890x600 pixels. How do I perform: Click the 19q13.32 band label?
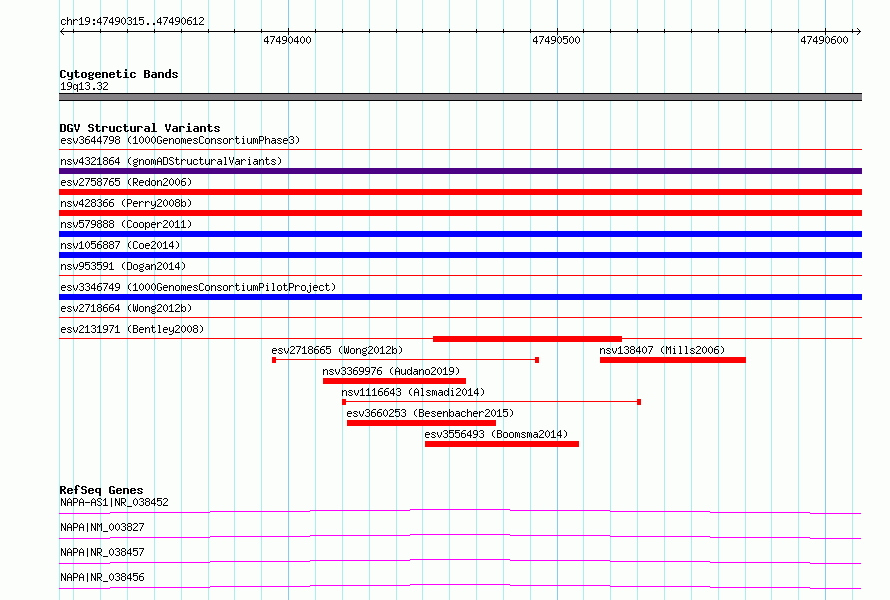[84, 86]
